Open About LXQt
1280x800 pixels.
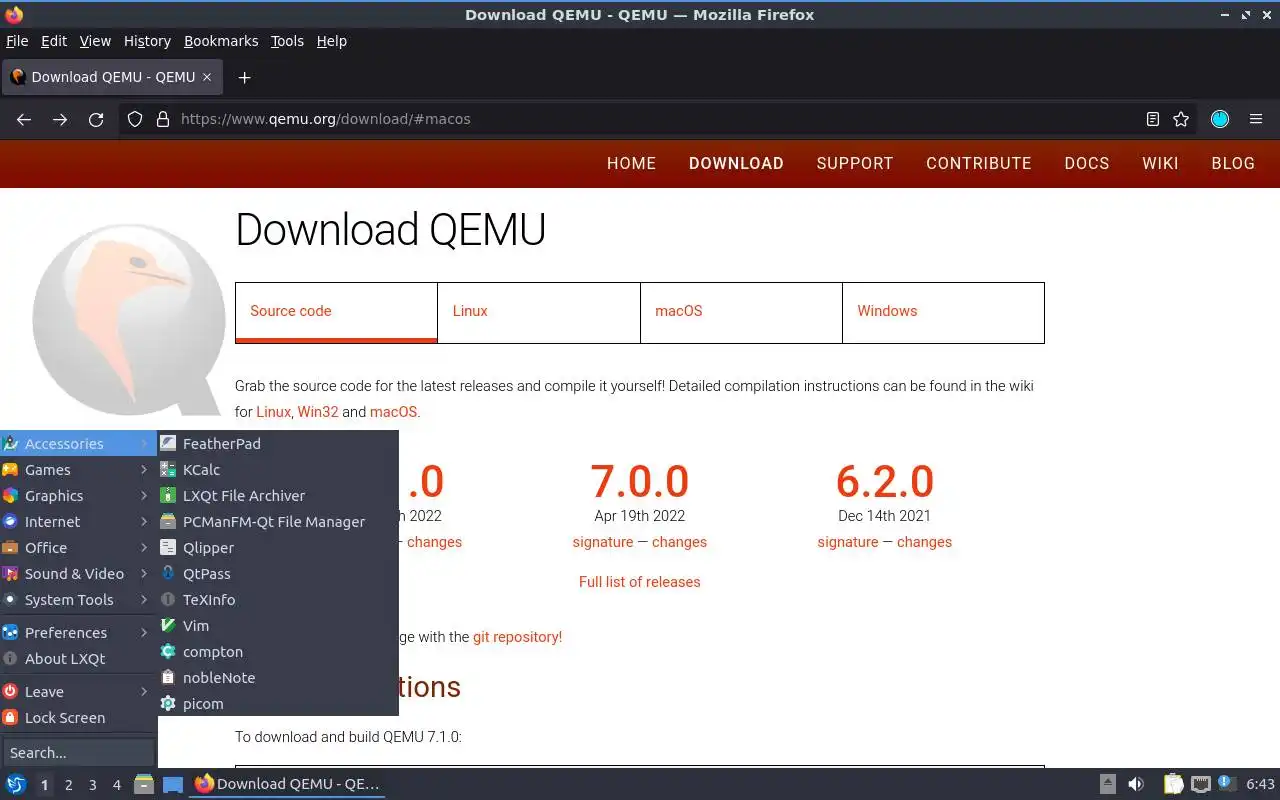tap(78, 659)
